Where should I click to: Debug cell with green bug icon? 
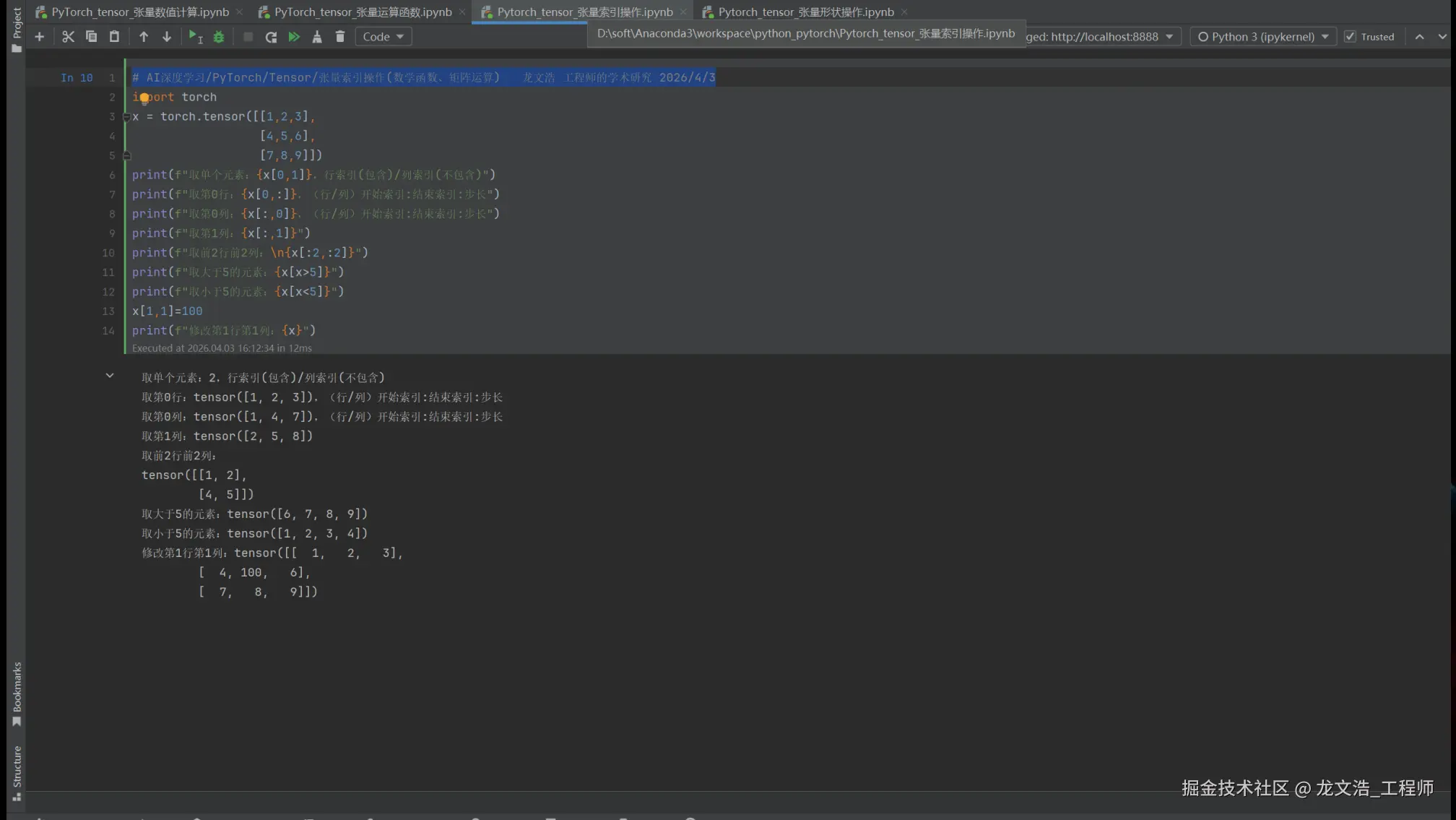(x=219, y=37)
